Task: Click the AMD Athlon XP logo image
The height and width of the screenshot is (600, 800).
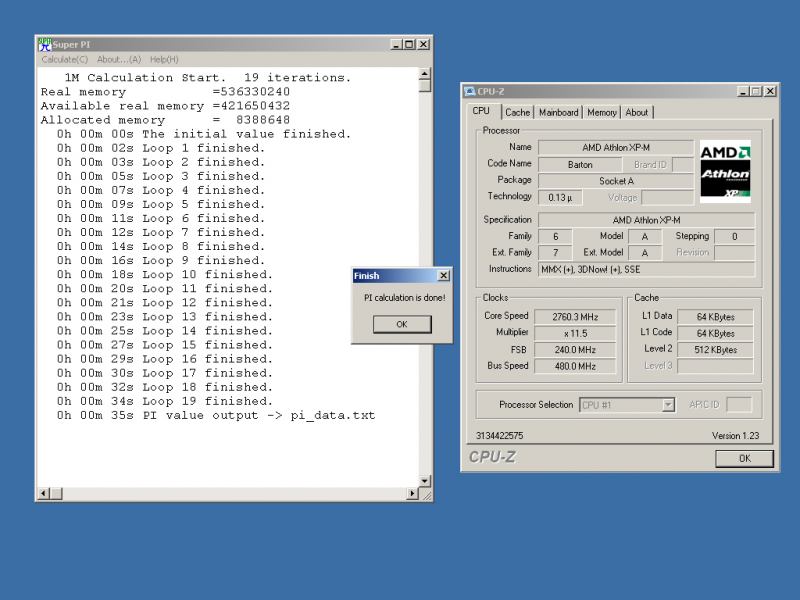Action: coord(725,171)
